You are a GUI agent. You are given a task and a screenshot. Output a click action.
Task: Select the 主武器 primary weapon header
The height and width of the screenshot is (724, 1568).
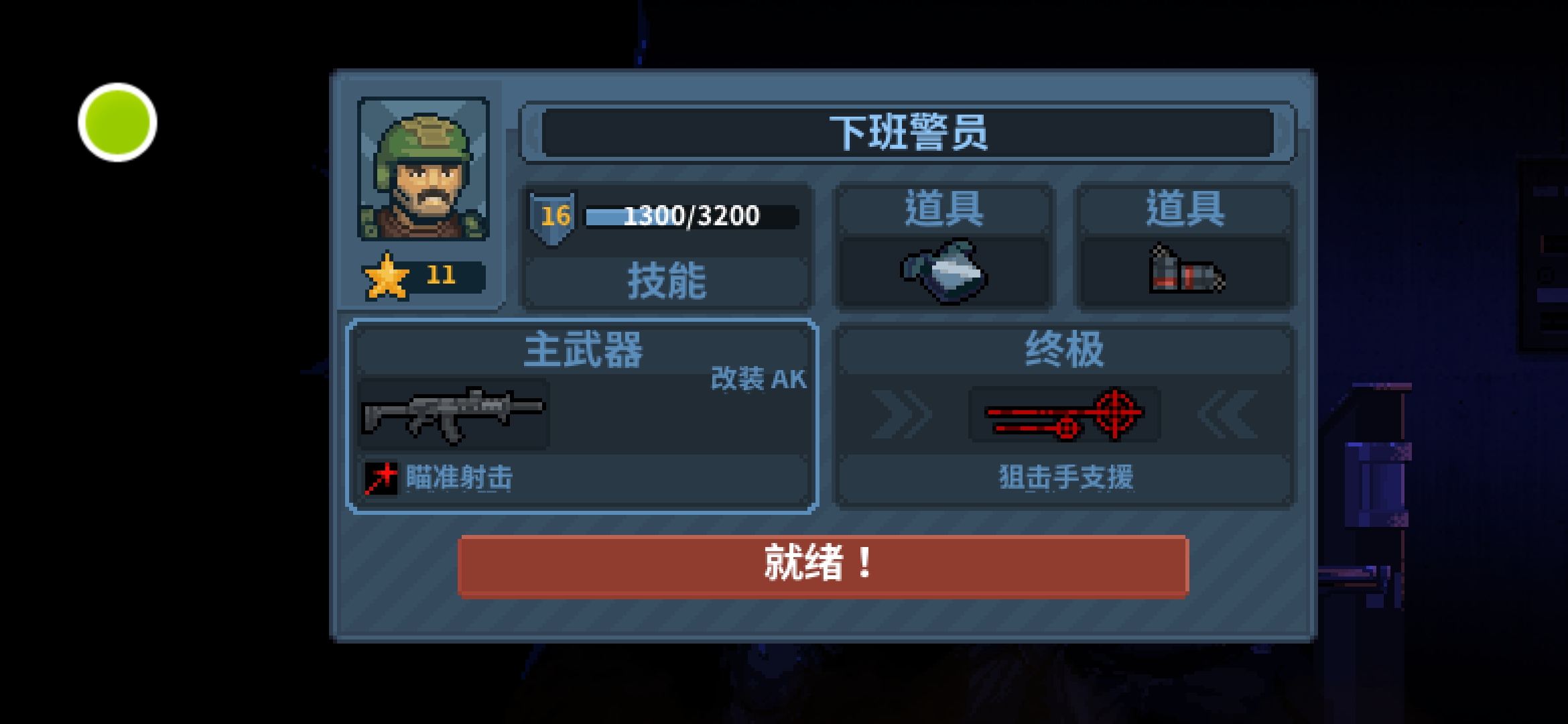[583, 349]
